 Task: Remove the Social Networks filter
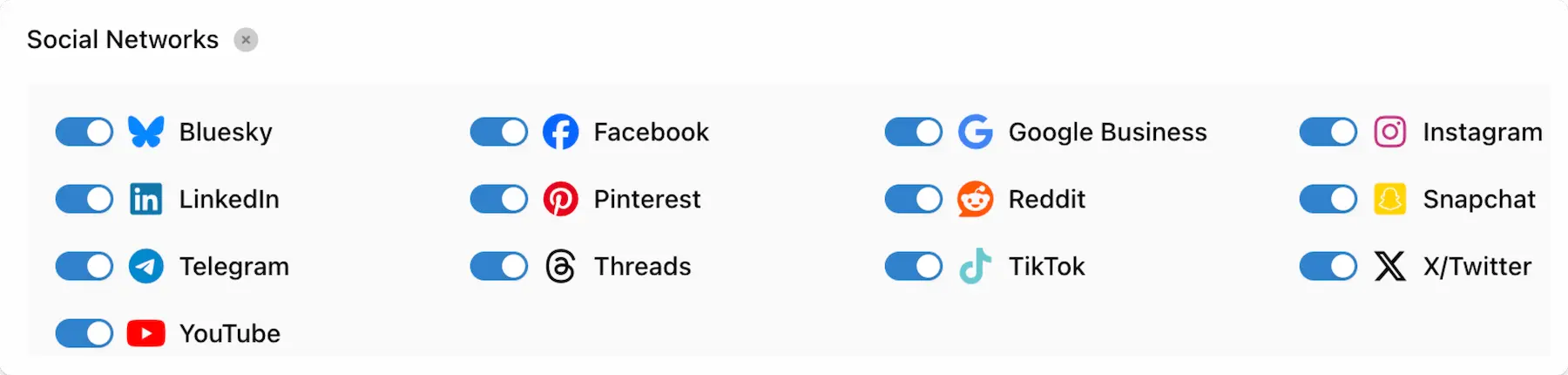(246, 40)
